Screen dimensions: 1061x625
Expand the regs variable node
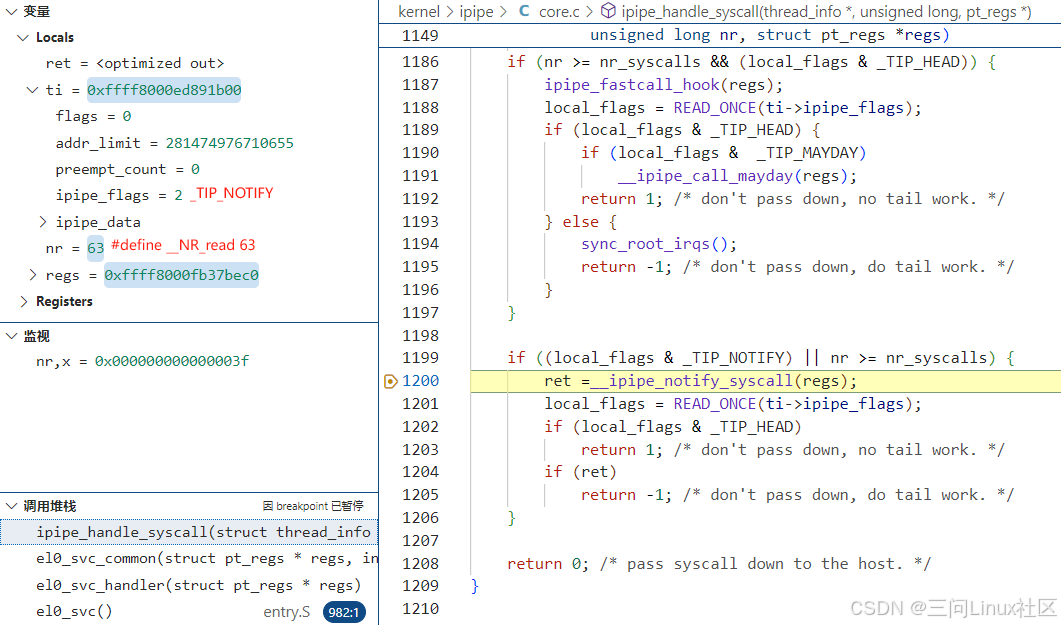[x=32, y=275]
